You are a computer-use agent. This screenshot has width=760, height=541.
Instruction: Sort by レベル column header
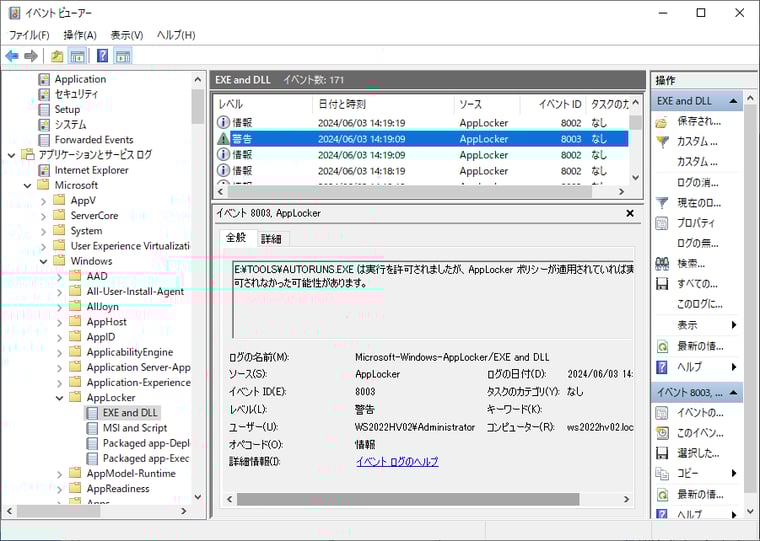click(263, 104)
